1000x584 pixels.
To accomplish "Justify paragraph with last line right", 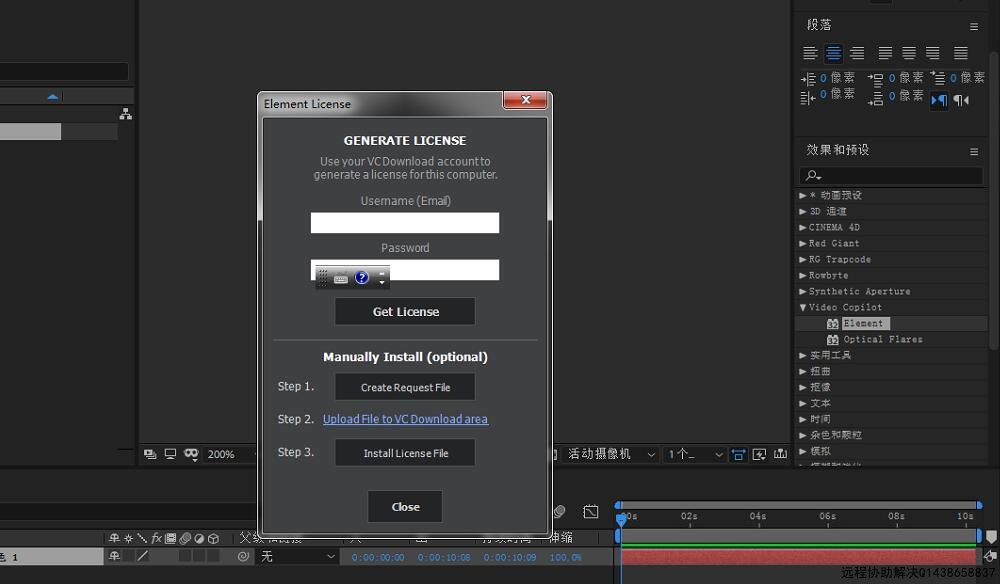I will [932, 53].
